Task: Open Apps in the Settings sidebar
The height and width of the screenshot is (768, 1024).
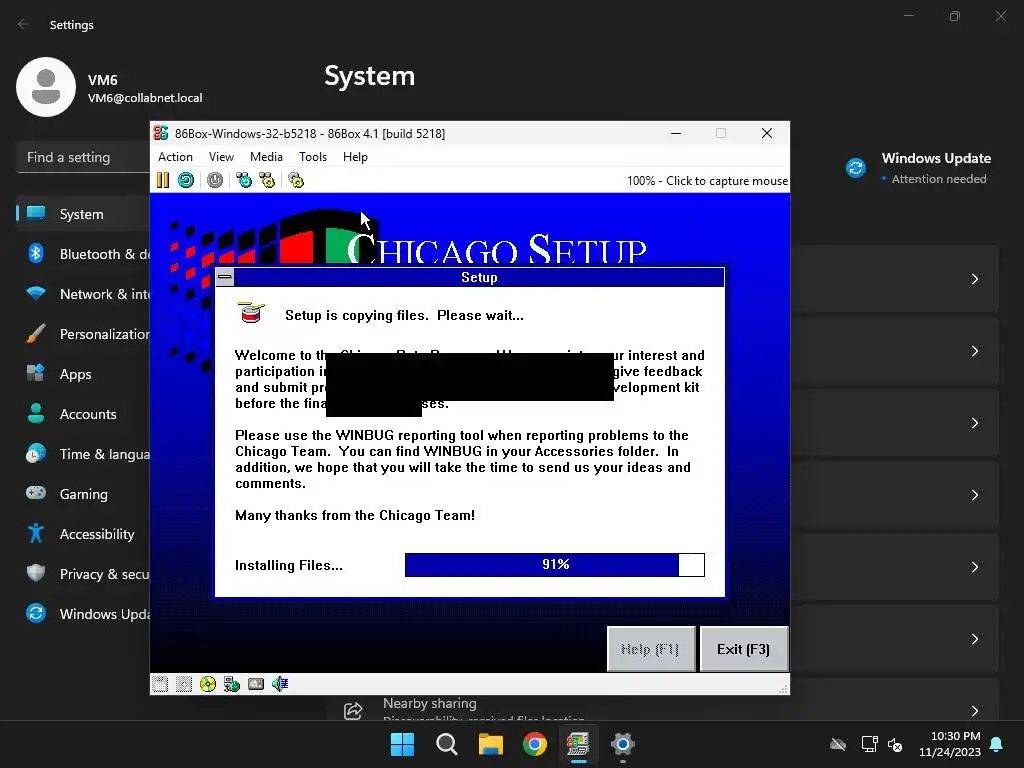Action: [83, 374]
